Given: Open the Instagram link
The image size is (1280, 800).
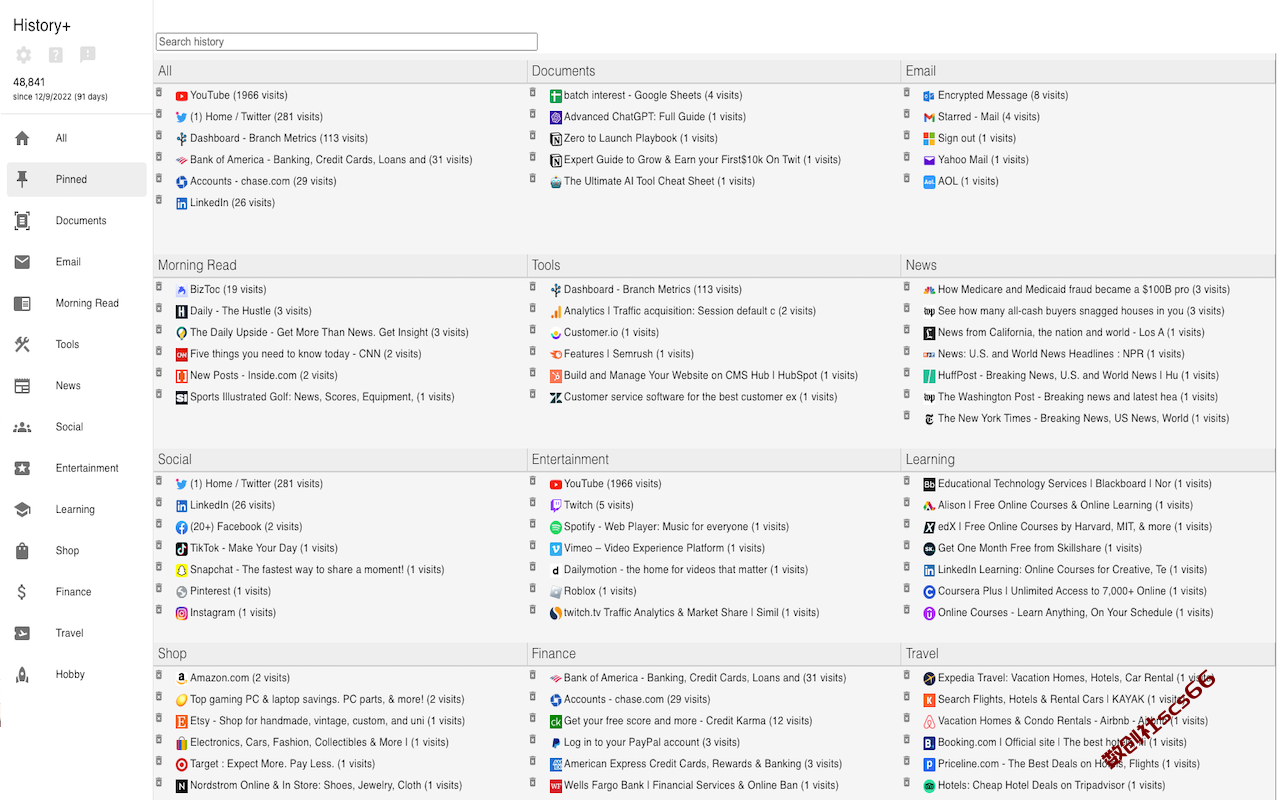Looking at the screenshot, I should click(233, 613).
